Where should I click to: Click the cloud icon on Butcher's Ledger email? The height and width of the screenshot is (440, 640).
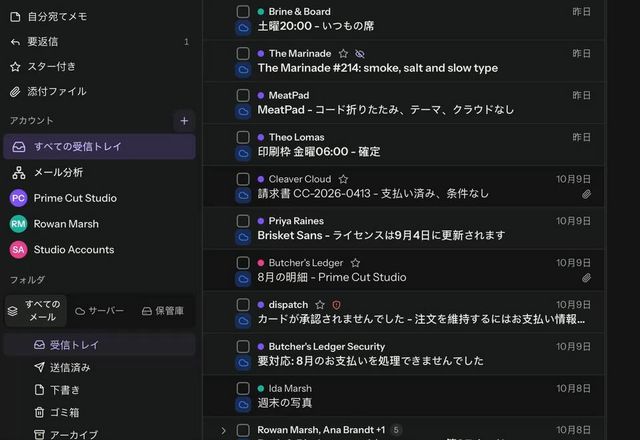[x=243, y=279]
